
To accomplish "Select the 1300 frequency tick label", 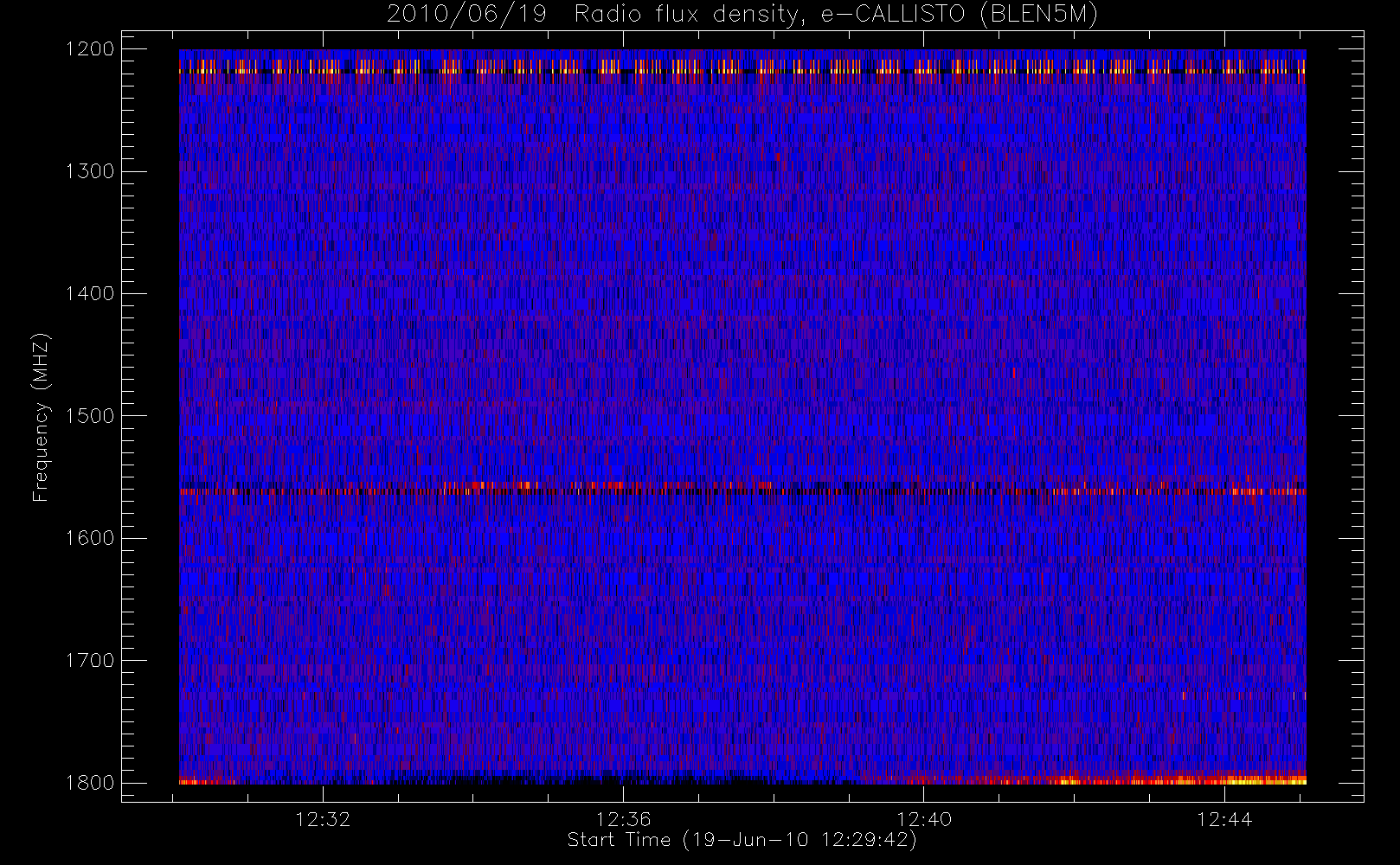I will point(90,171).
